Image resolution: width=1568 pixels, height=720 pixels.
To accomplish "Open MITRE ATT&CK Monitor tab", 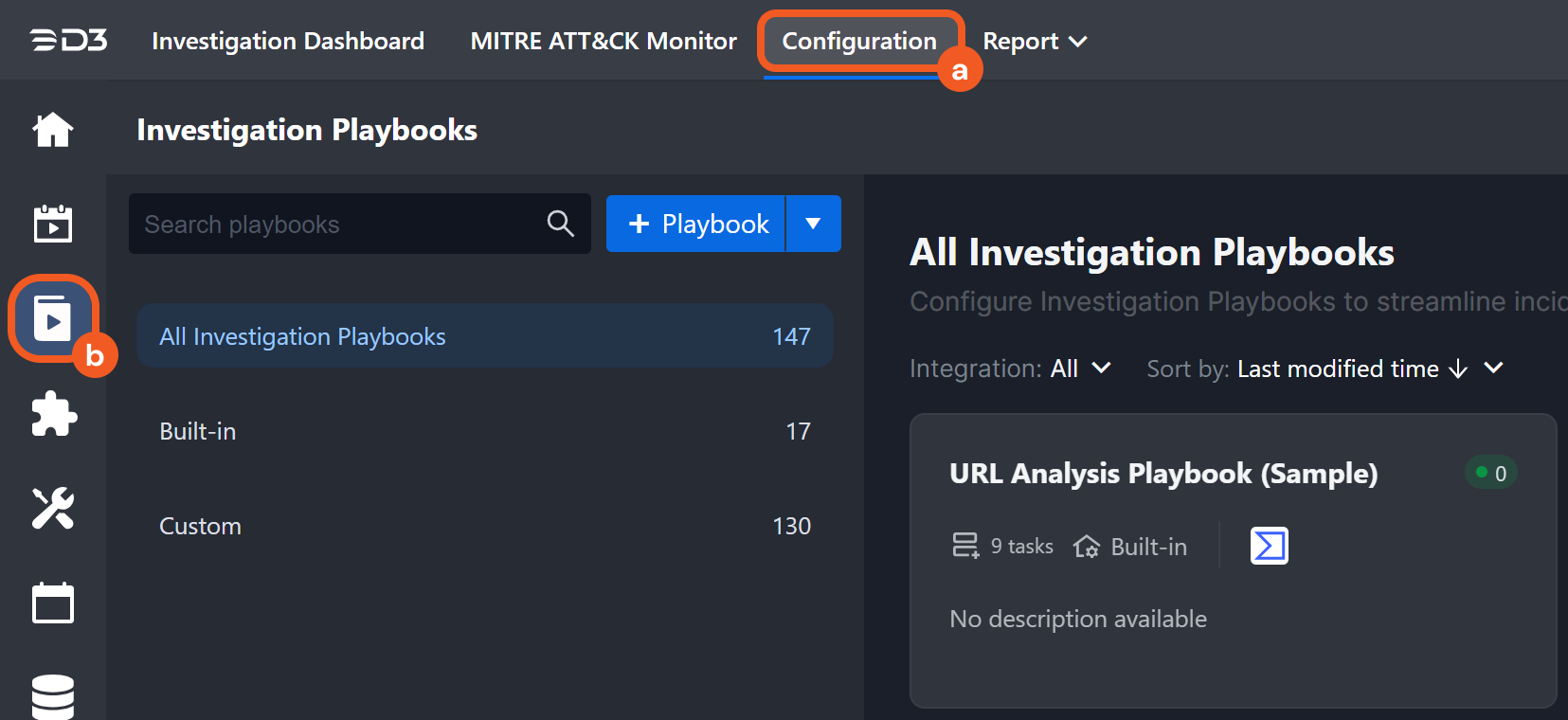I will point(604,42).
